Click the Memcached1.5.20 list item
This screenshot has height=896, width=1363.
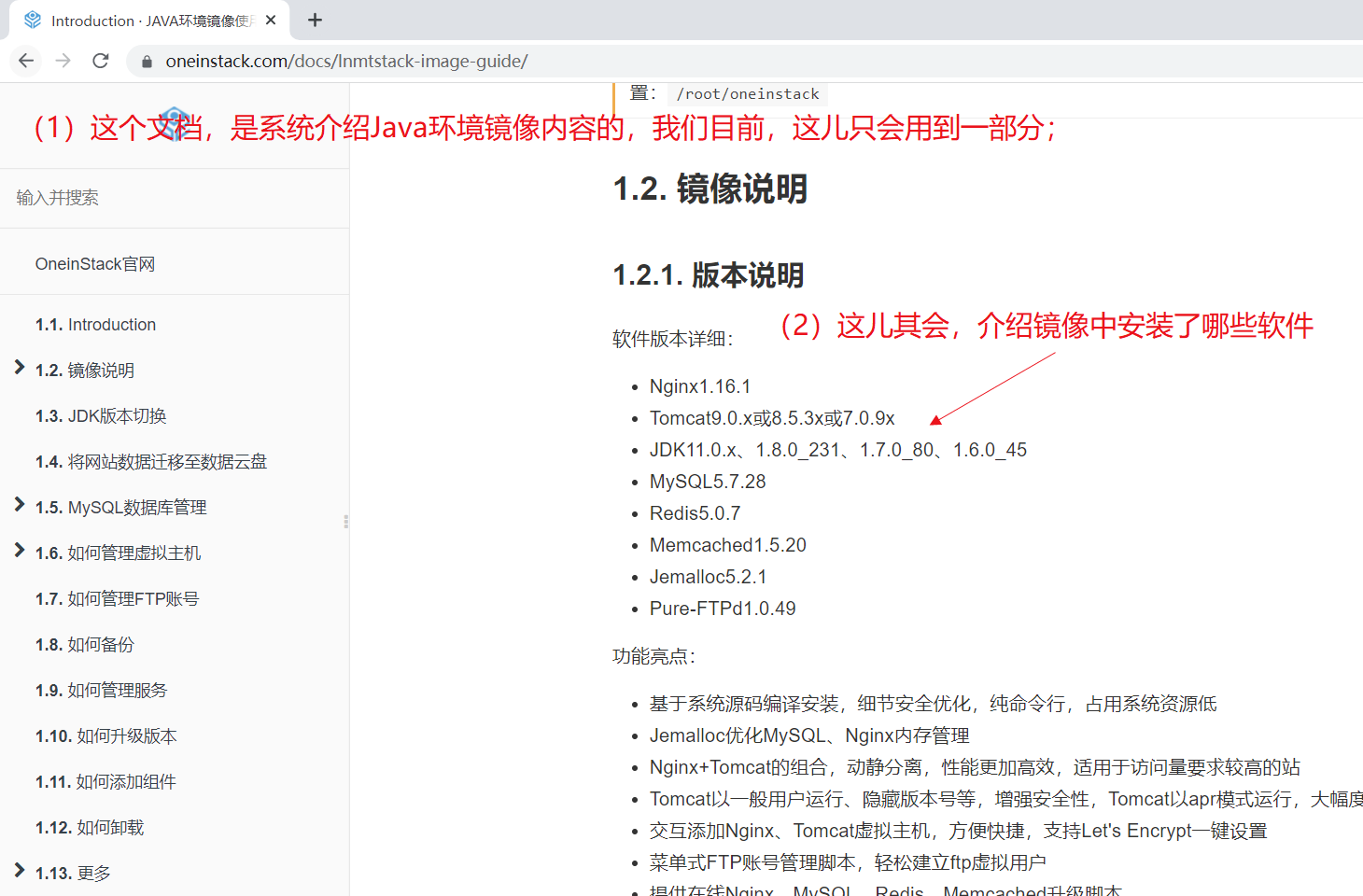click(728, 545)
